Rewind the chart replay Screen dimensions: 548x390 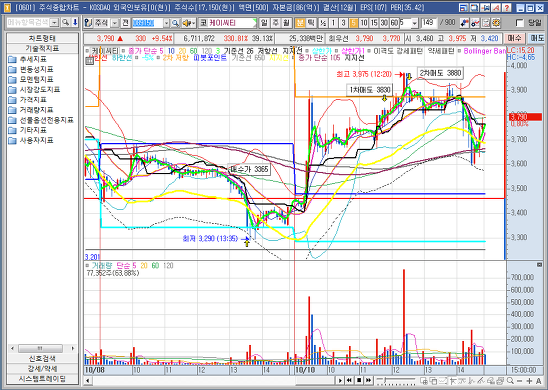pyautogui.click(x=349, y=380)
